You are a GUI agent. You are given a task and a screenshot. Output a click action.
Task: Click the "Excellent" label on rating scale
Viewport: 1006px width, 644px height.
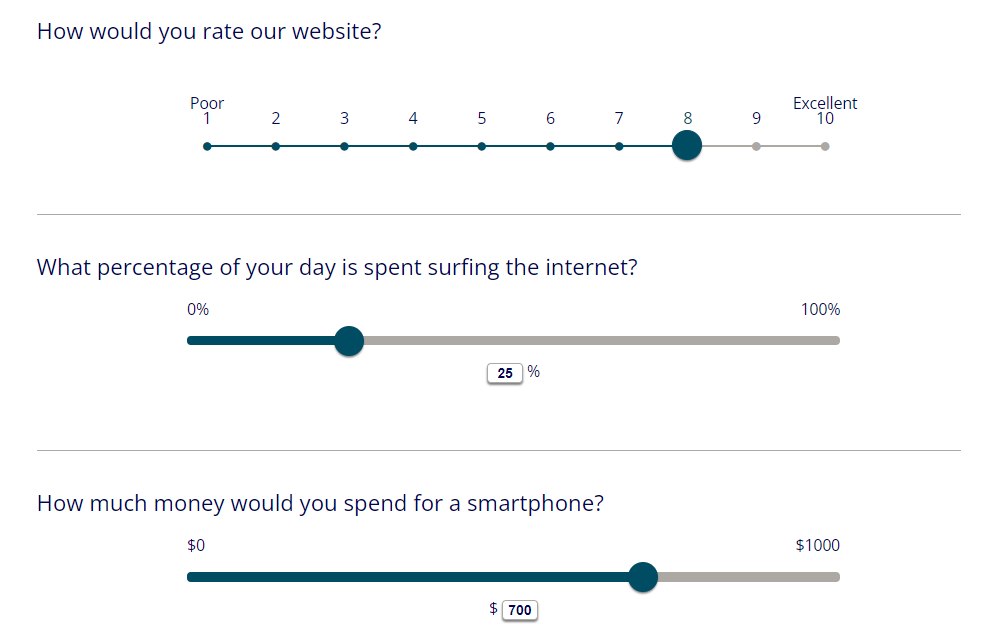tap(825, 103)
